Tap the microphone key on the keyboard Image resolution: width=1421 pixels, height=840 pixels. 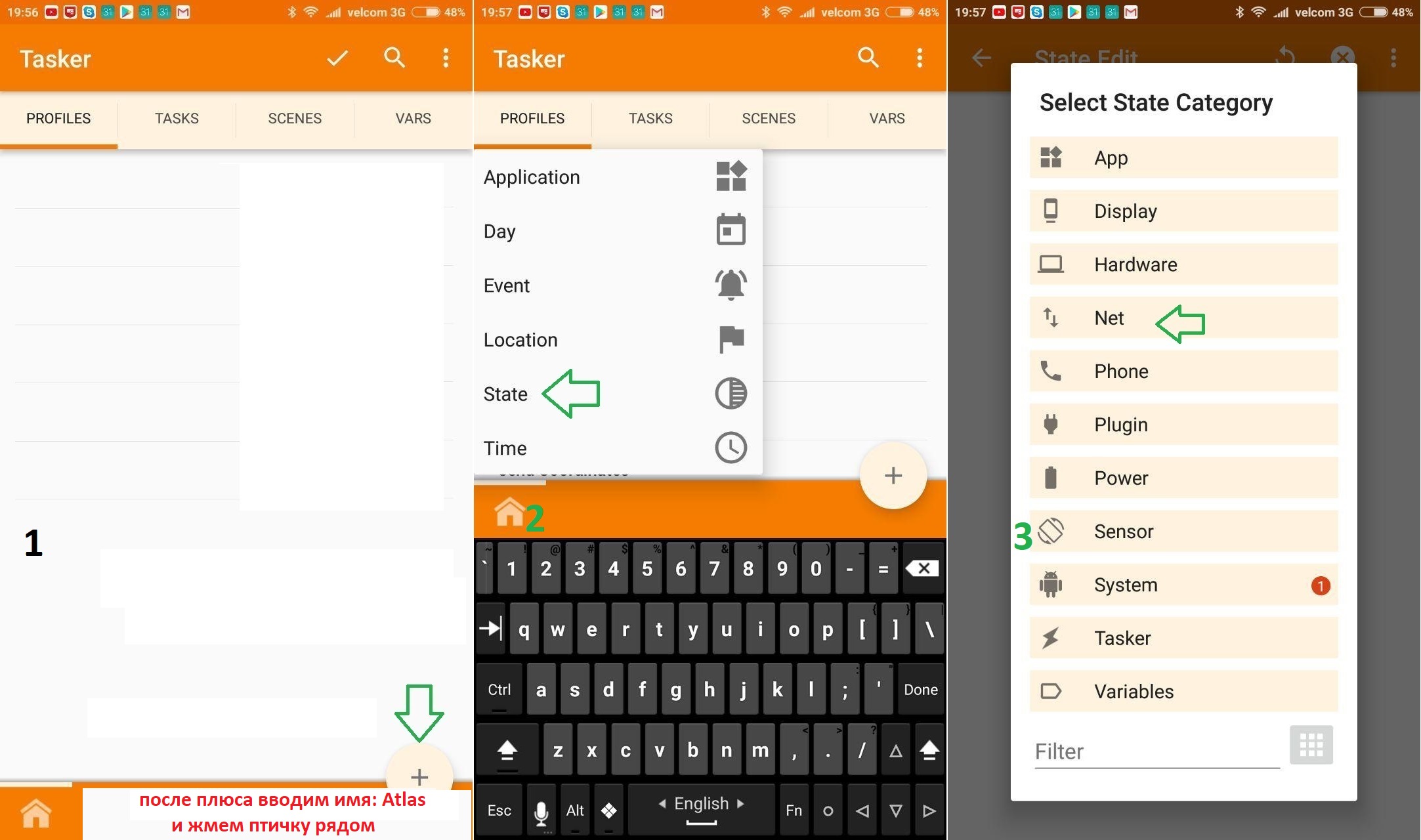click(x=541, y=811)
